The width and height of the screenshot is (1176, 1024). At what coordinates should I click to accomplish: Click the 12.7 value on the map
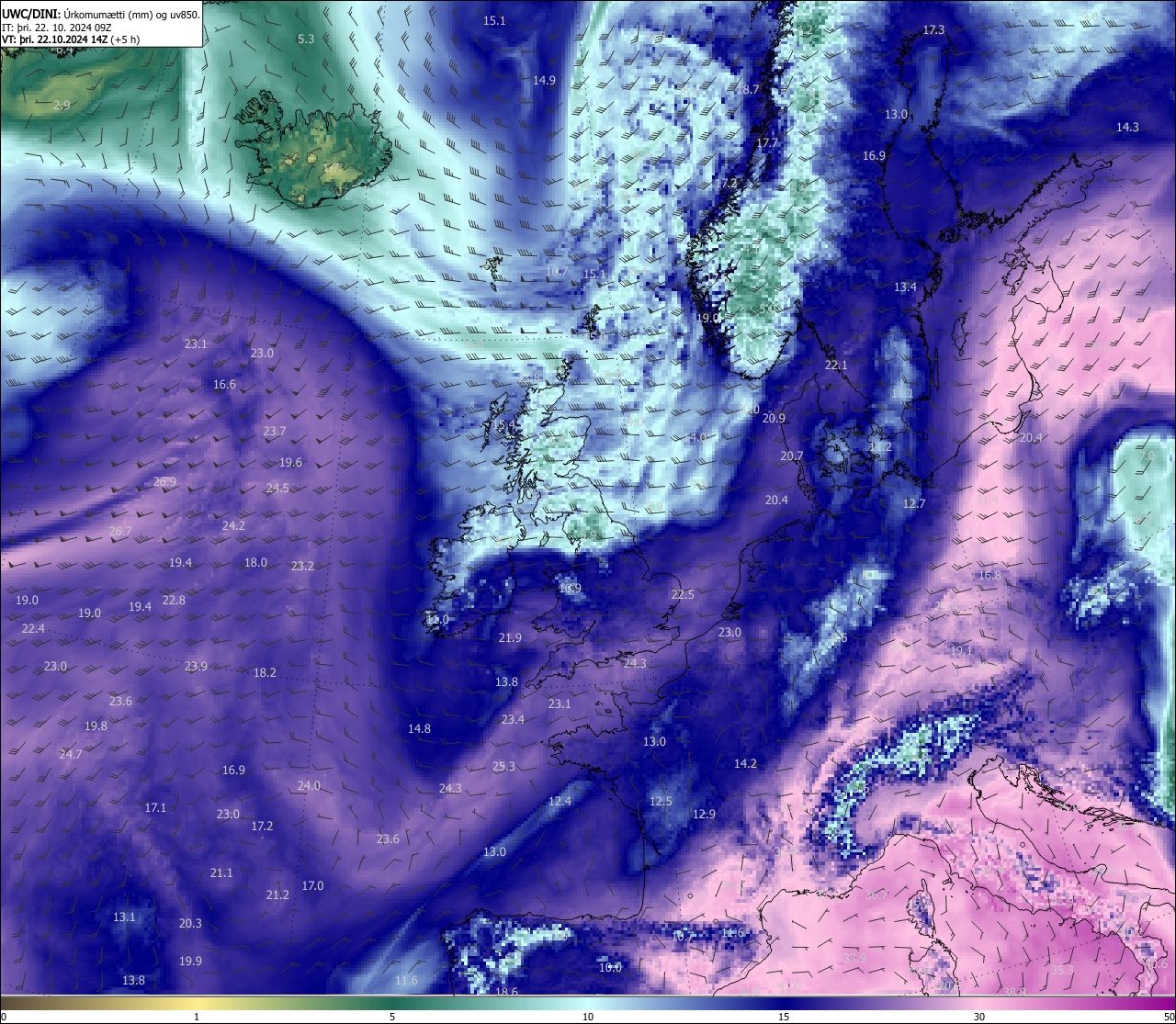click(x=914, y=504)
